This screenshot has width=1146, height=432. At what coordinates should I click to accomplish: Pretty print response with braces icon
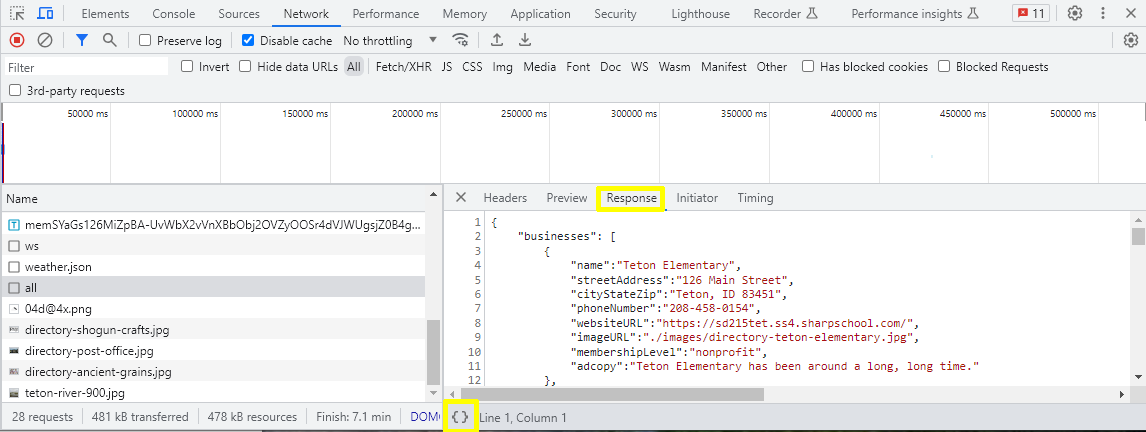click(x=460, y=416)
